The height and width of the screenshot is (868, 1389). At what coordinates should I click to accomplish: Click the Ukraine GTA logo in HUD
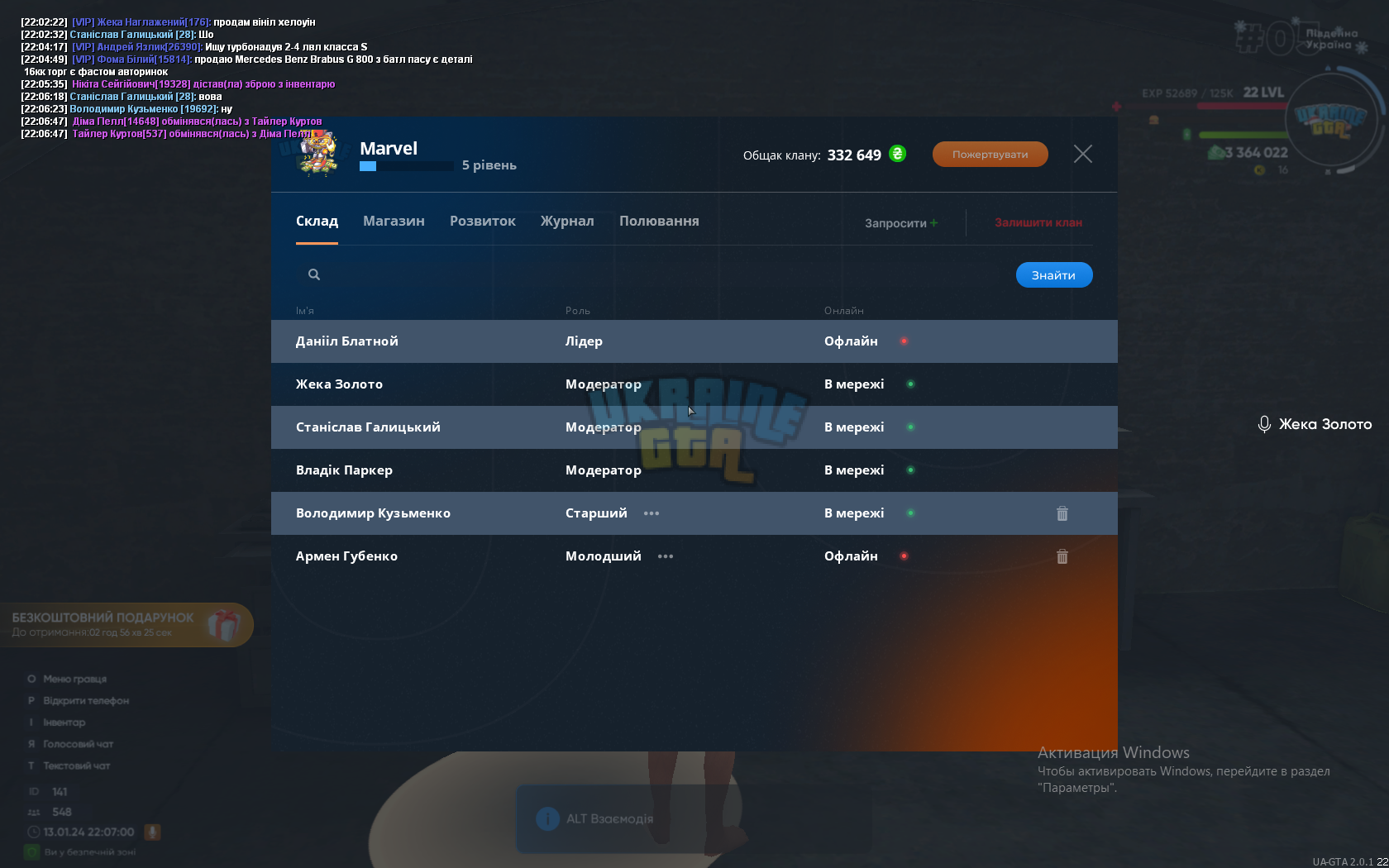pos(1330,122)
